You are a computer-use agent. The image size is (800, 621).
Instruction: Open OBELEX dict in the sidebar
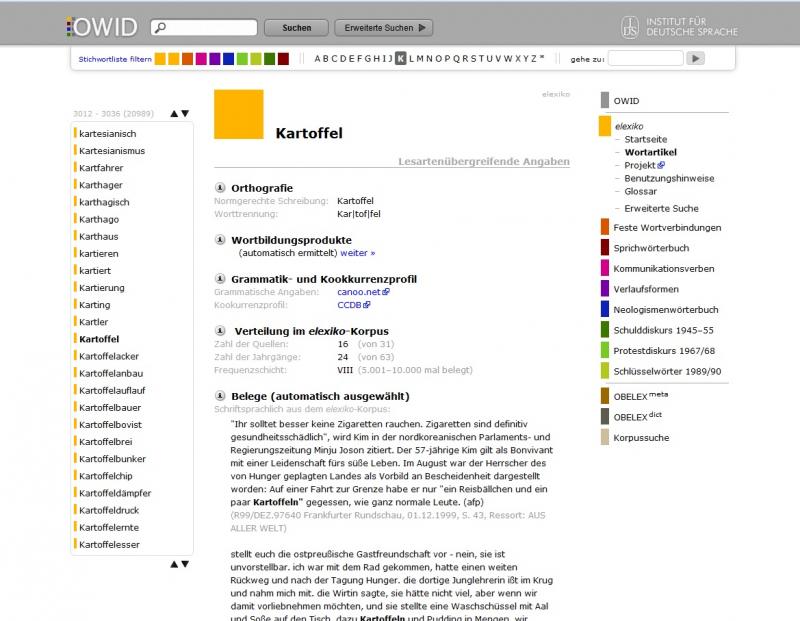(x=637, y=416)
